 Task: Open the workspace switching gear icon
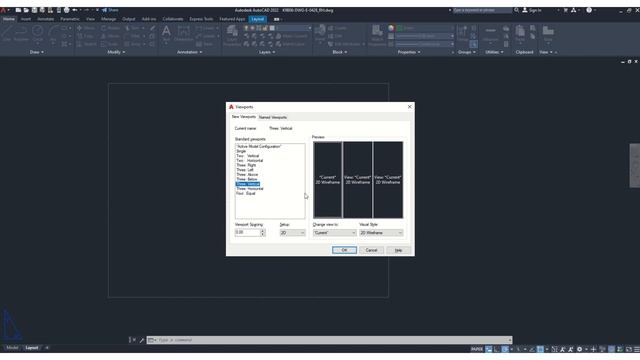(x=579, y=349)
